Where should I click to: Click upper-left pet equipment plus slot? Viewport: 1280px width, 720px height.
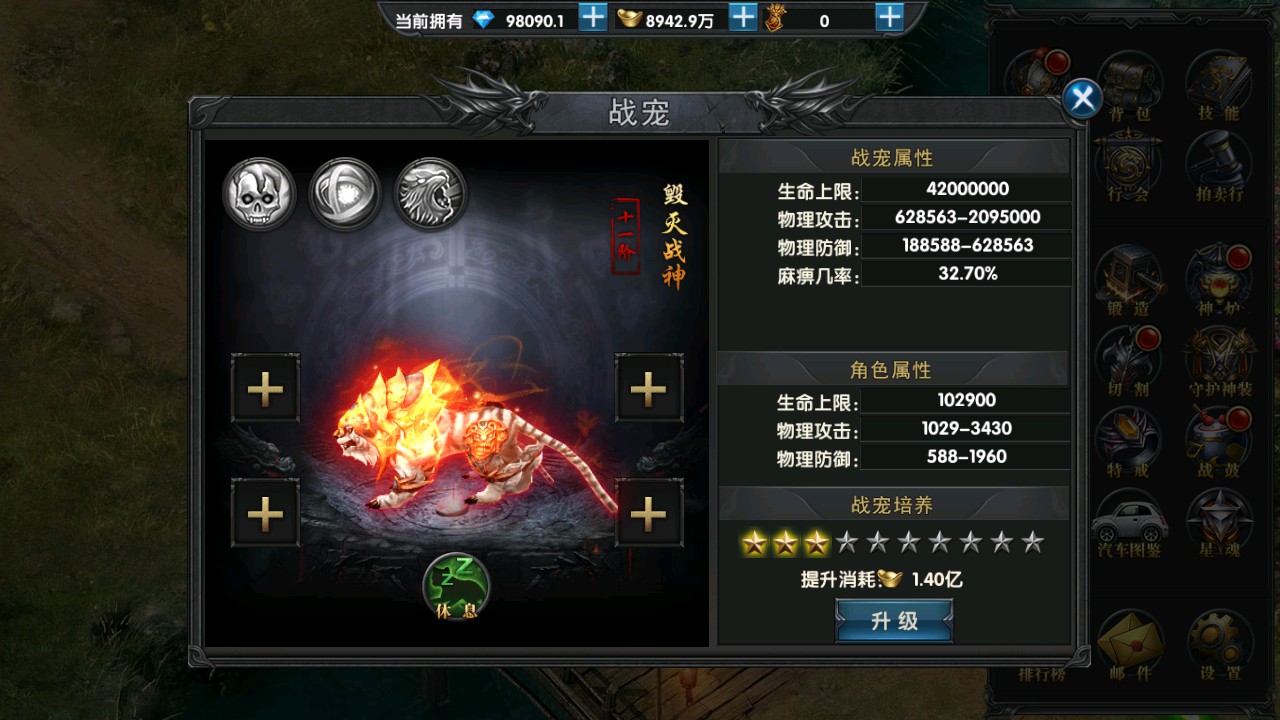(265, 388)
